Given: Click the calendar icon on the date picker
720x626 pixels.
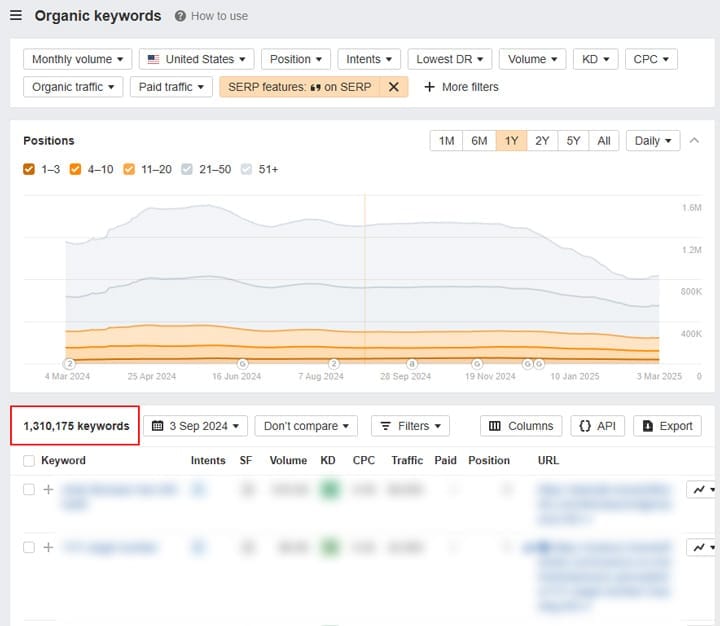Looking at the screenshot, I should coord(158,426).
